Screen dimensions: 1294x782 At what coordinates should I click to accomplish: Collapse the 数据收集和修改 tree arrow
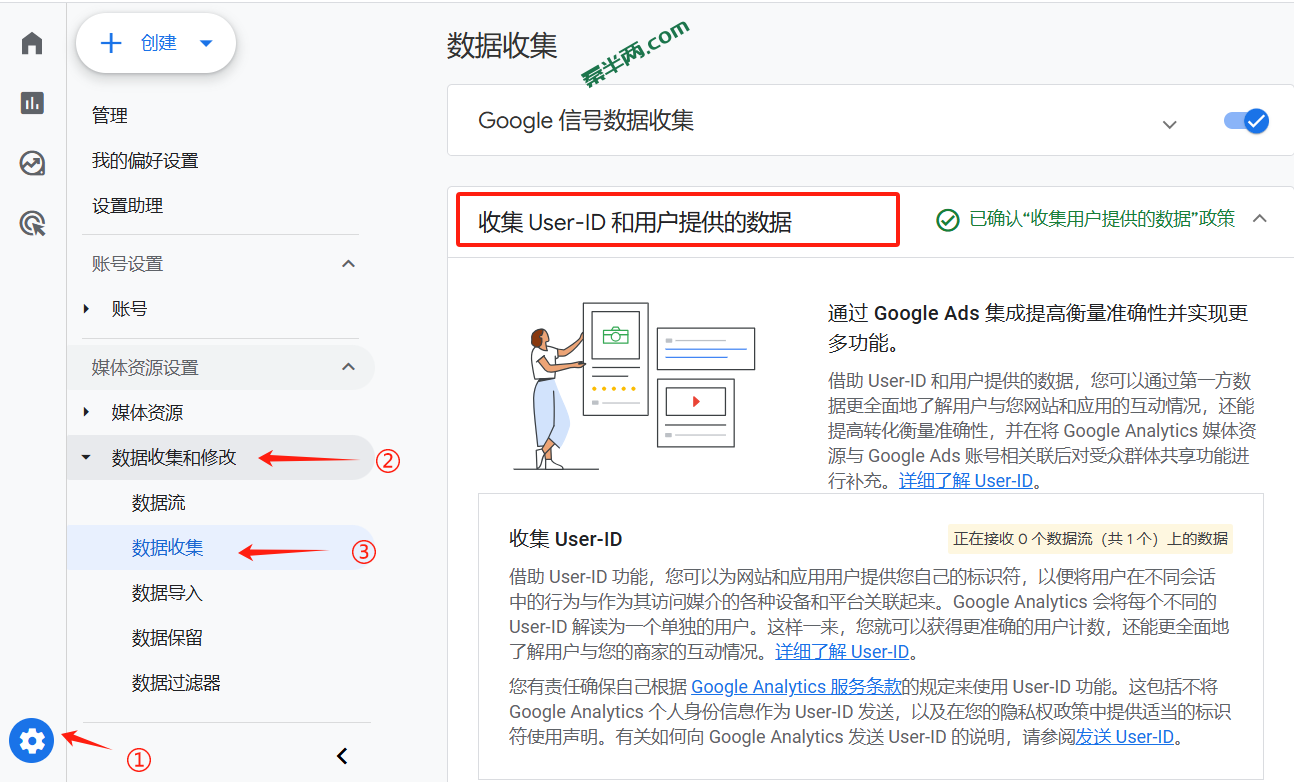[86, 457]
